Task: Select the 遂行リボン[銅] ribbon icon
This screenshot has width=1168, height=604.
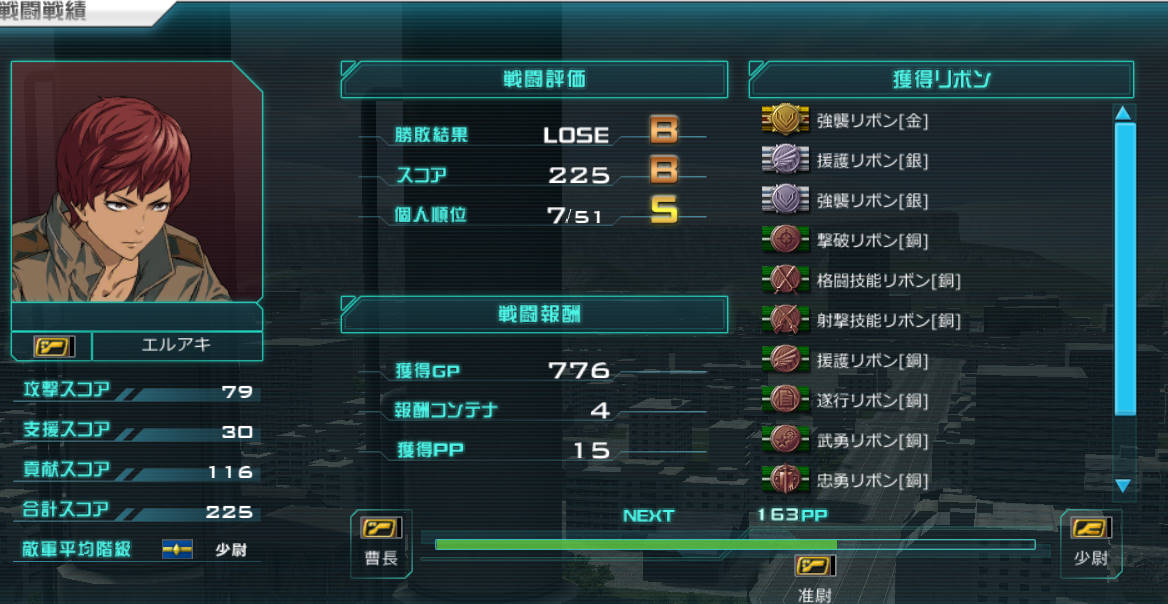Action: click(x=785, y=401)
